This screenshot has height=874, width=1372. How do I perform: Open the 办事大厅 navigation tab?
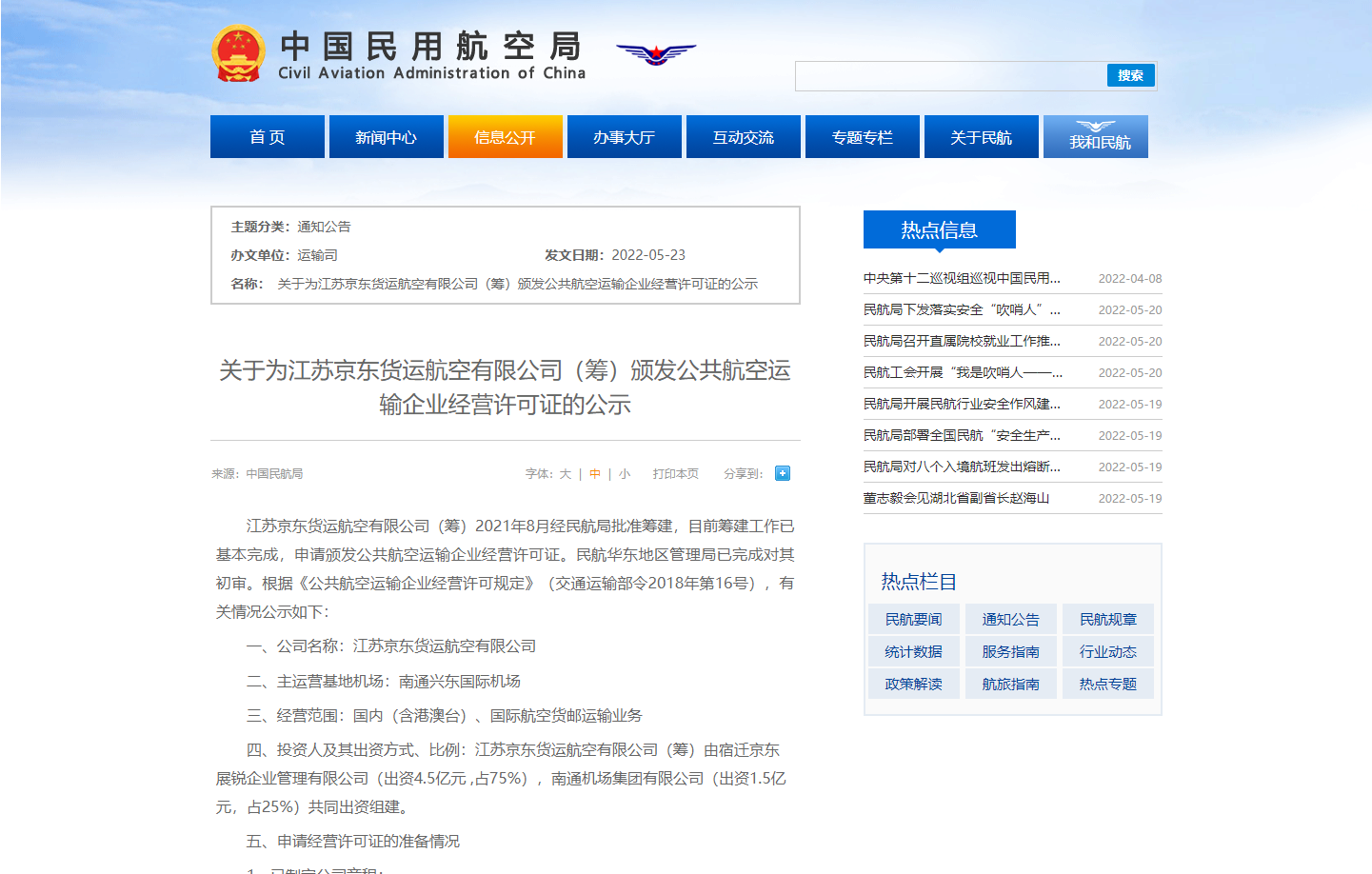[625, 137]
